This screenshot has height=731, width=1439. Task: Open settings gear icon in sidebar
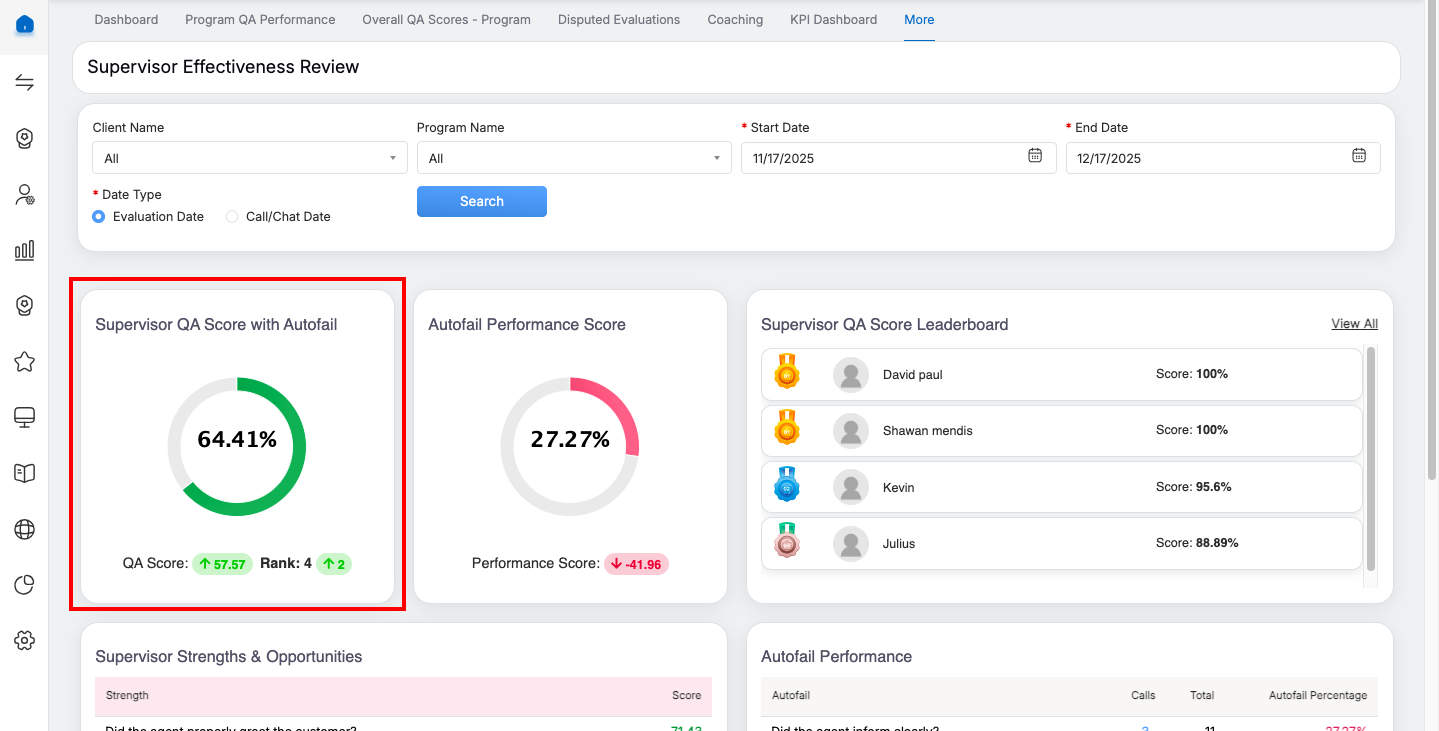pos(25,641)
